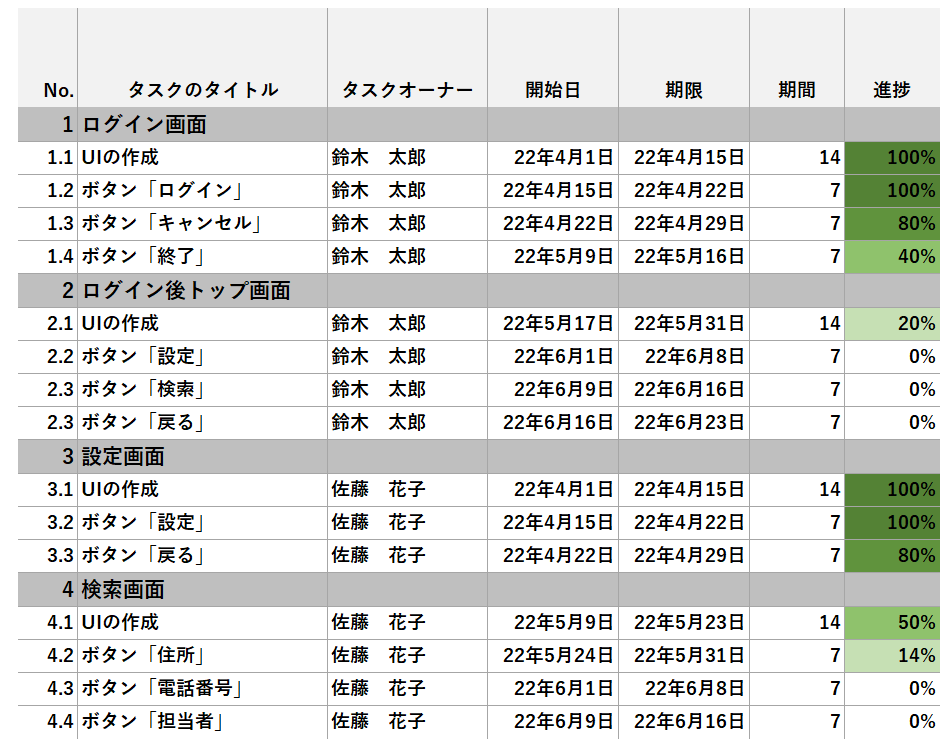
Task: Select the 40% progress cell for ボタン「終了」
Action: [x=891, y=257]
